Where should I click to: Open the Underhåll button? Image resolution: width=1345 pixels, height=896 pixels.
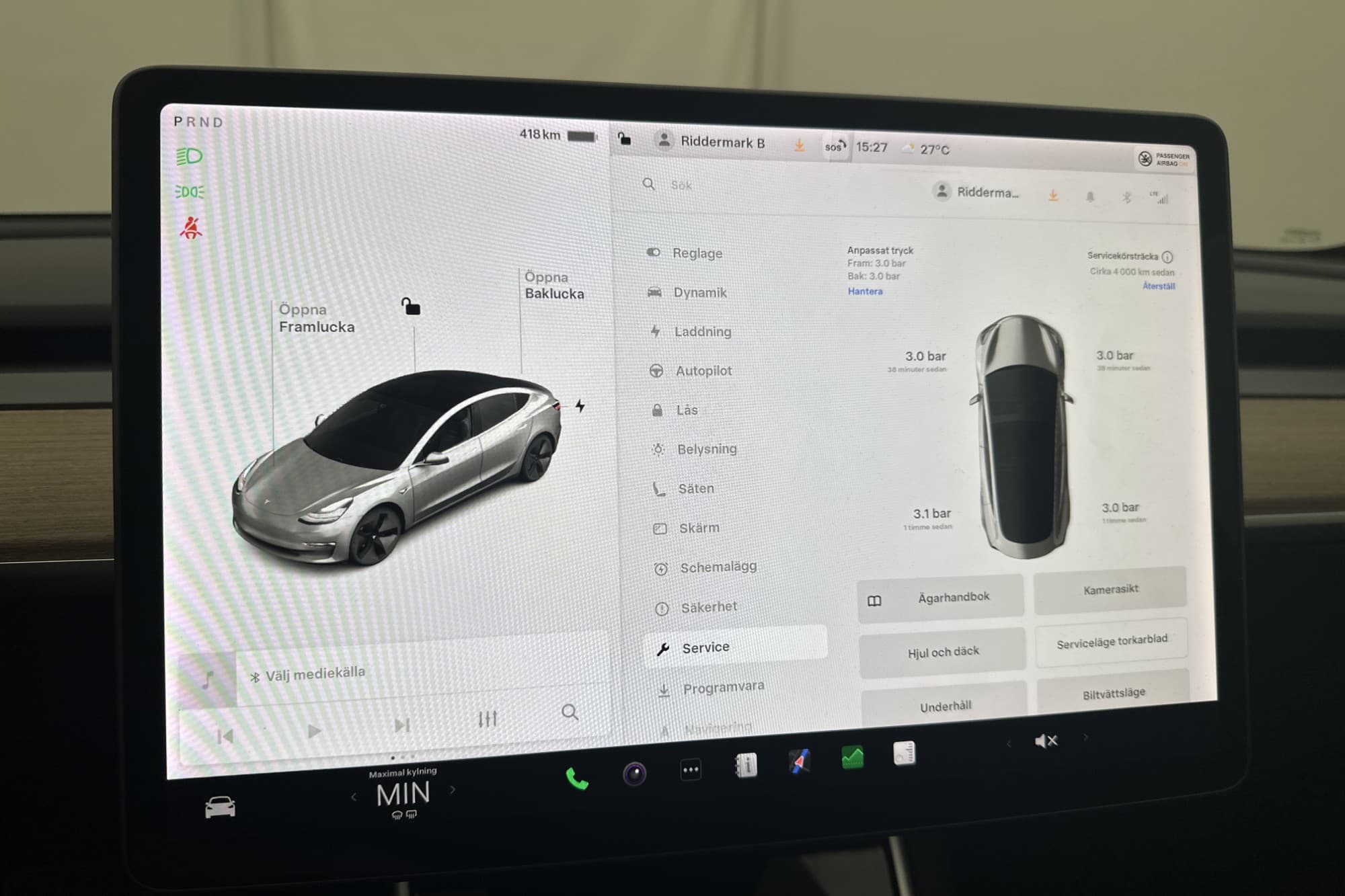(x=945, y=705)
